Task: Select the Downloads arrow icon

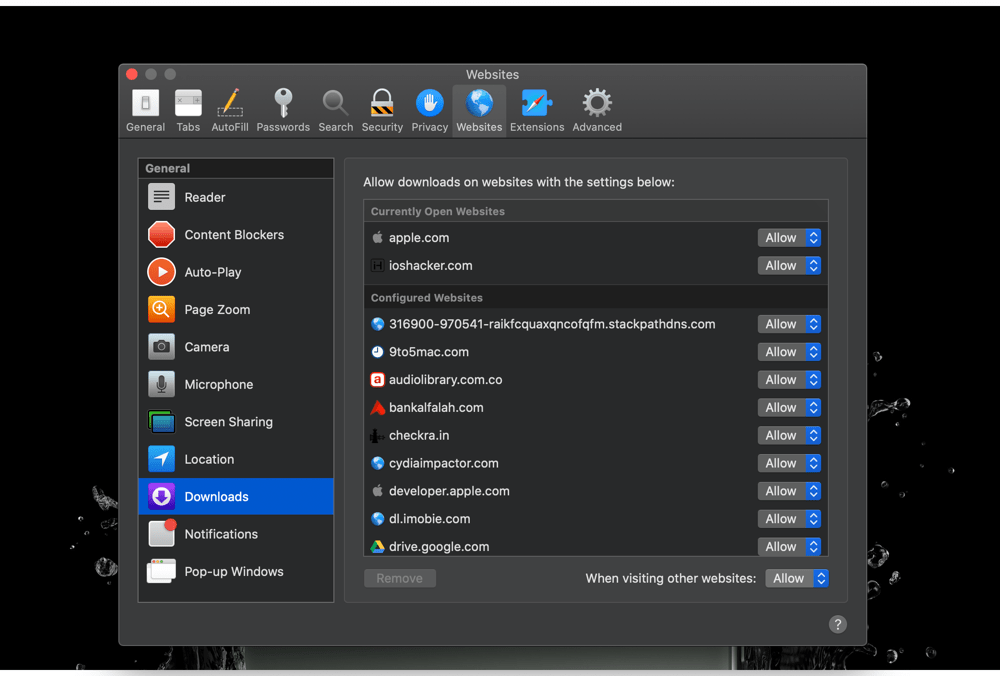Action: (x=161, y=496)
